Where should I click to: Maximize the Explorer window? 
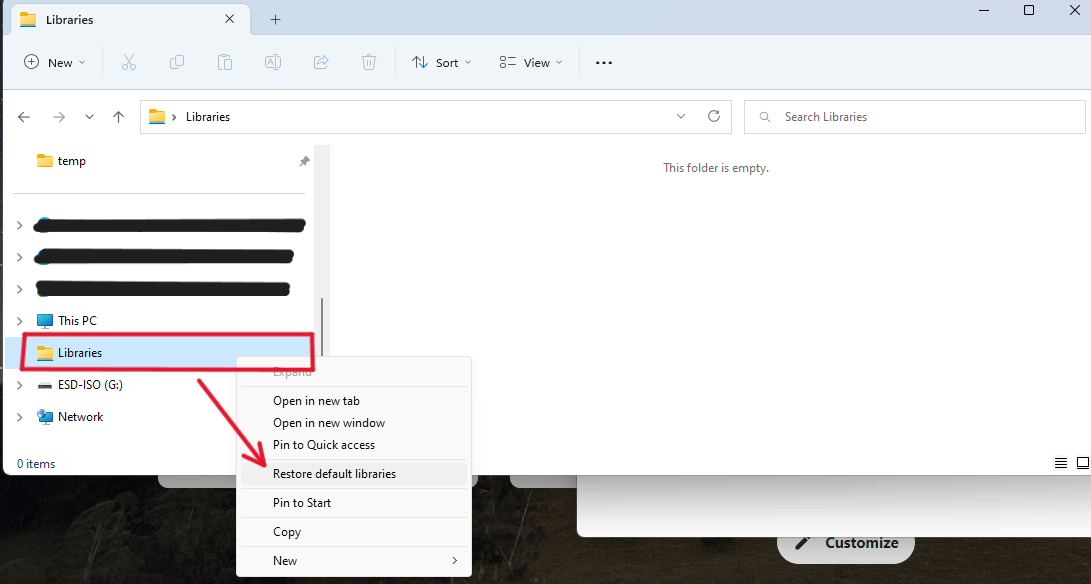[1029, 10]
